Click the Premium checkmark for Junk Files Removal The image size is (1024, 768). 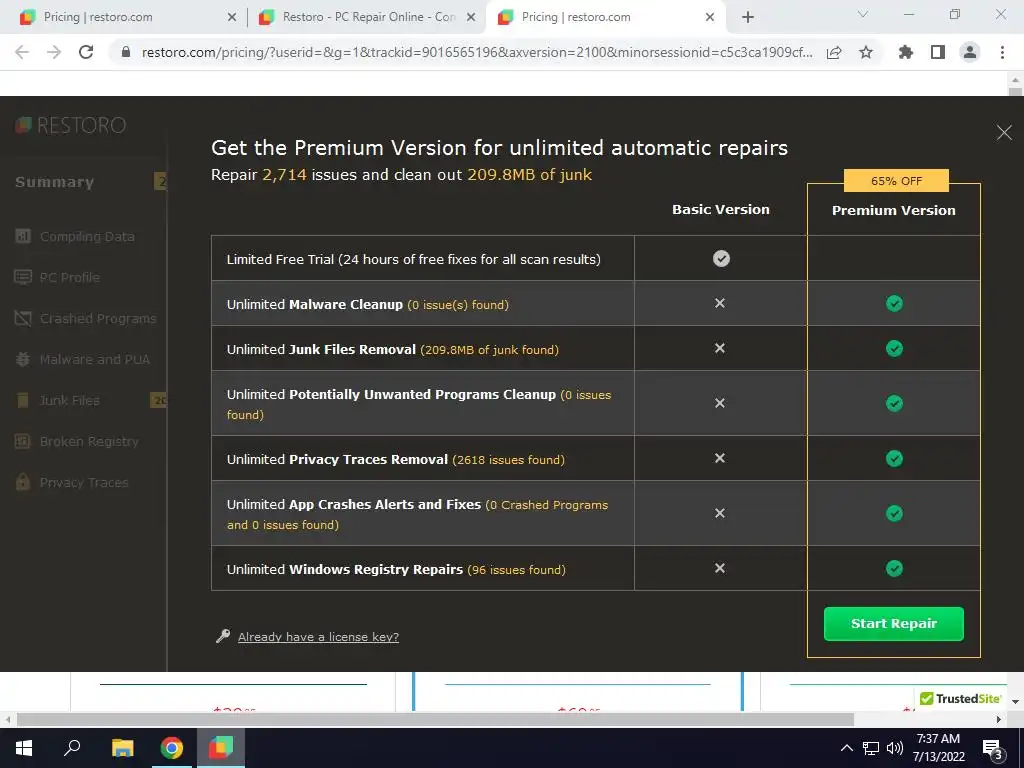[894, 348]
